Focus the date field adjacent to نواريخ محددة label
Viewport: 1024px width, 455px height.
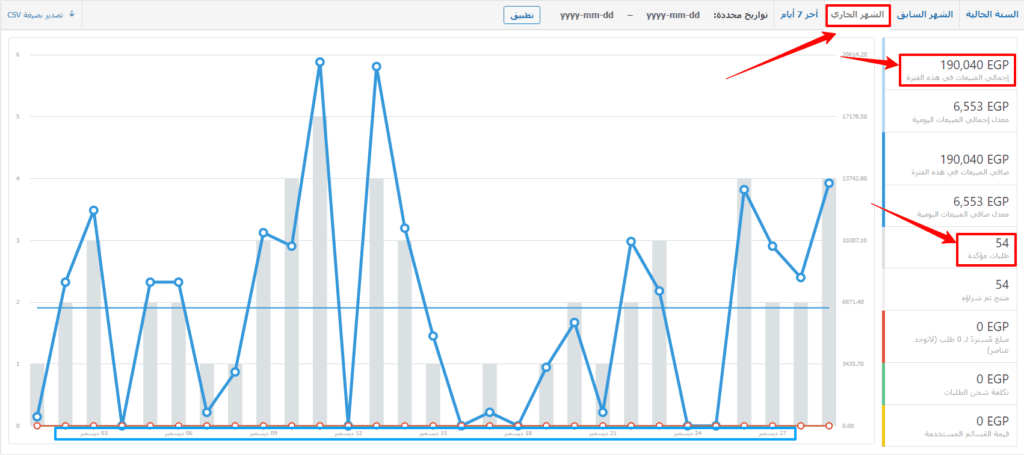tap(673, 15)
